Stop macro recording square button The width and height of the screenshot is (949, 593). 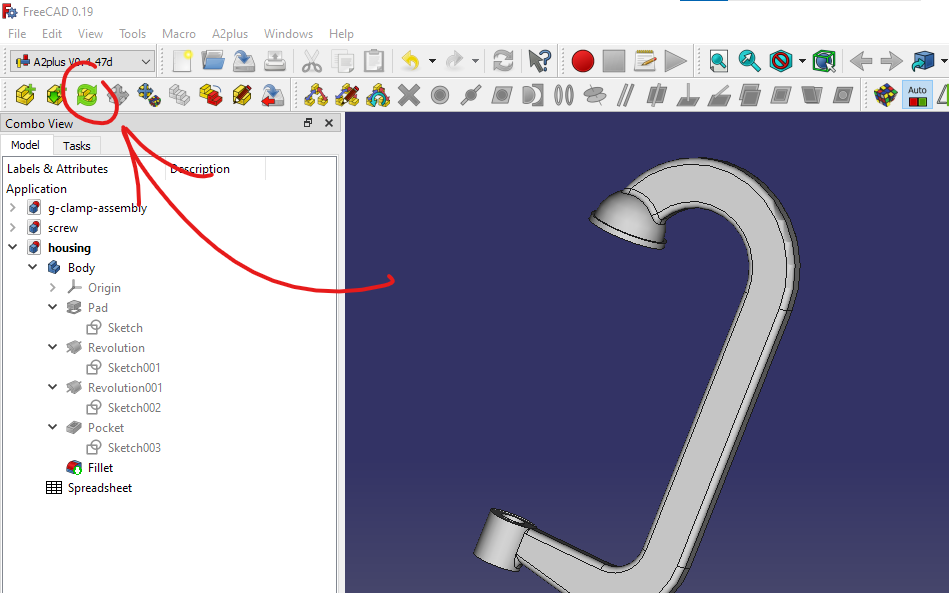614,61
